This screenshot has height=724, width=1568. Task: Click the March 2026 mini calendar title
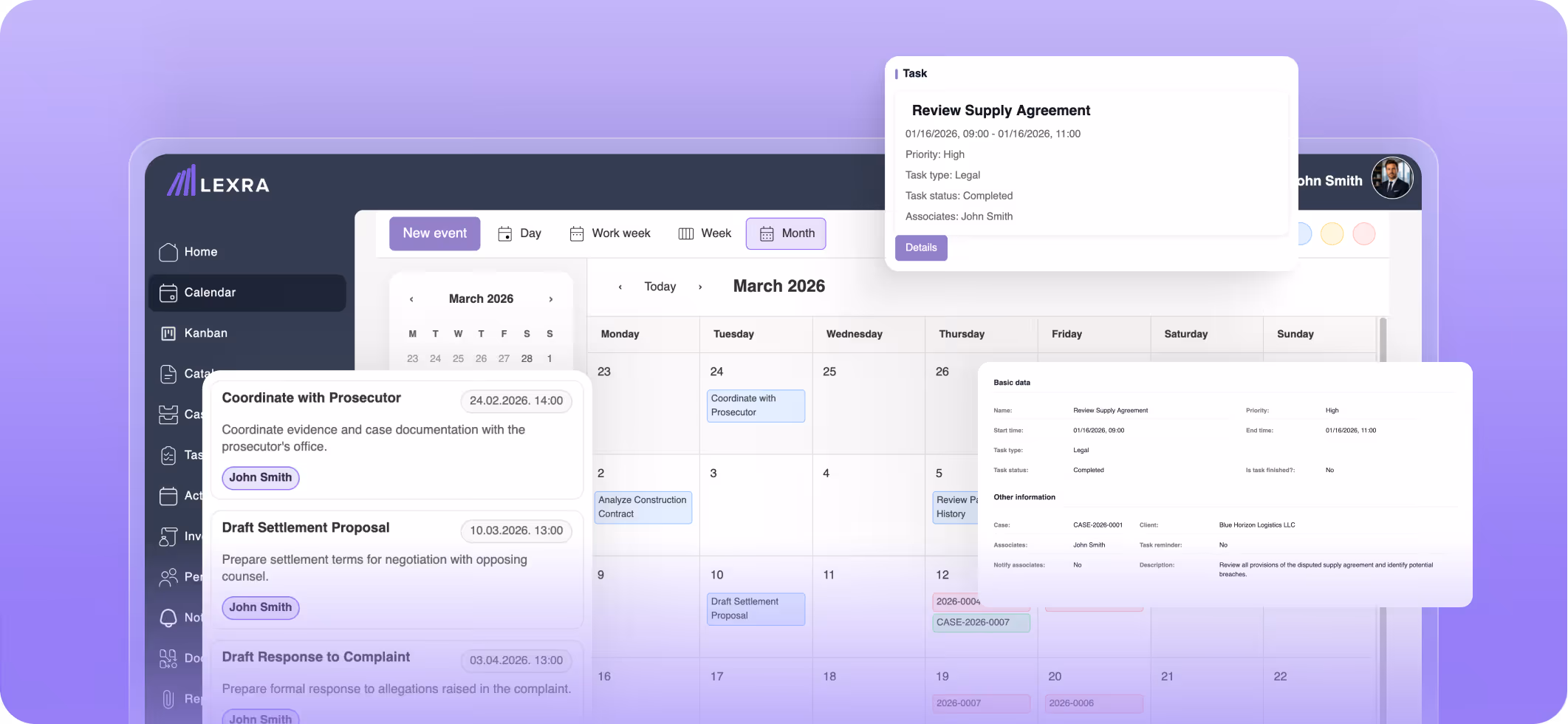(481, 299)
